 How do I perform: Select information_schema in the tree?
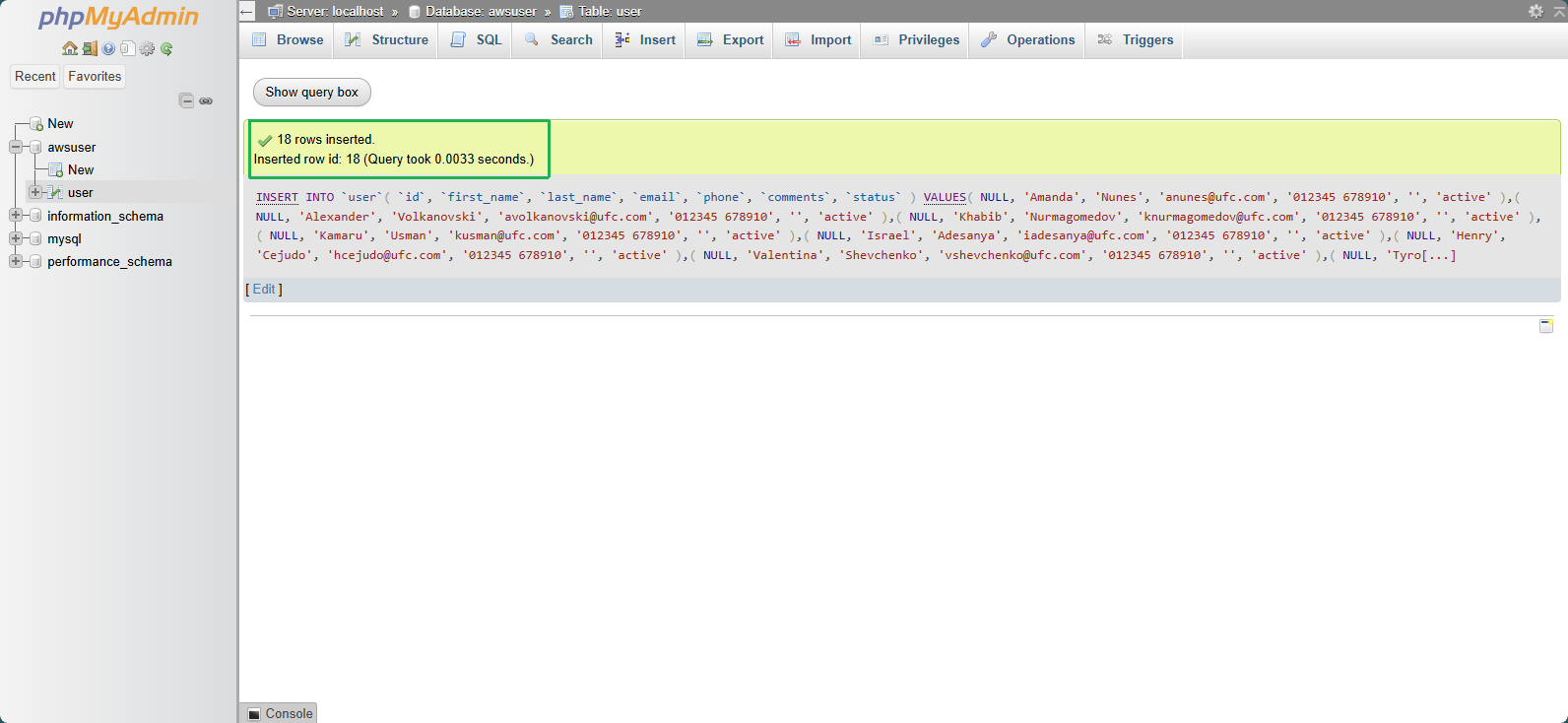(105, 217)
